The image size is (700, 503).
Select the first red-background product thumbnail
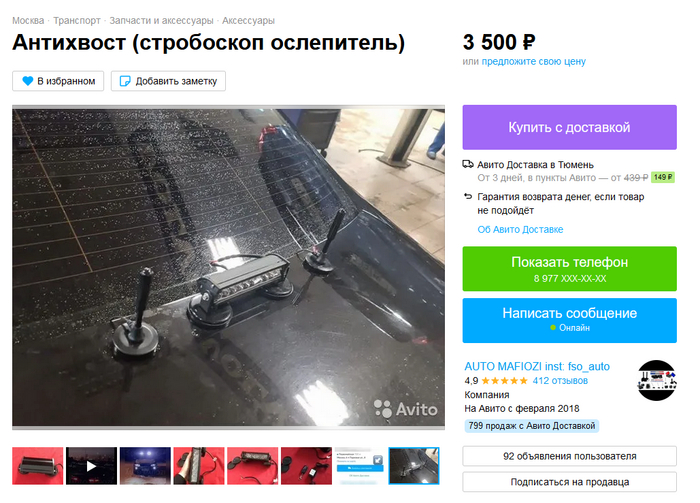38,466
